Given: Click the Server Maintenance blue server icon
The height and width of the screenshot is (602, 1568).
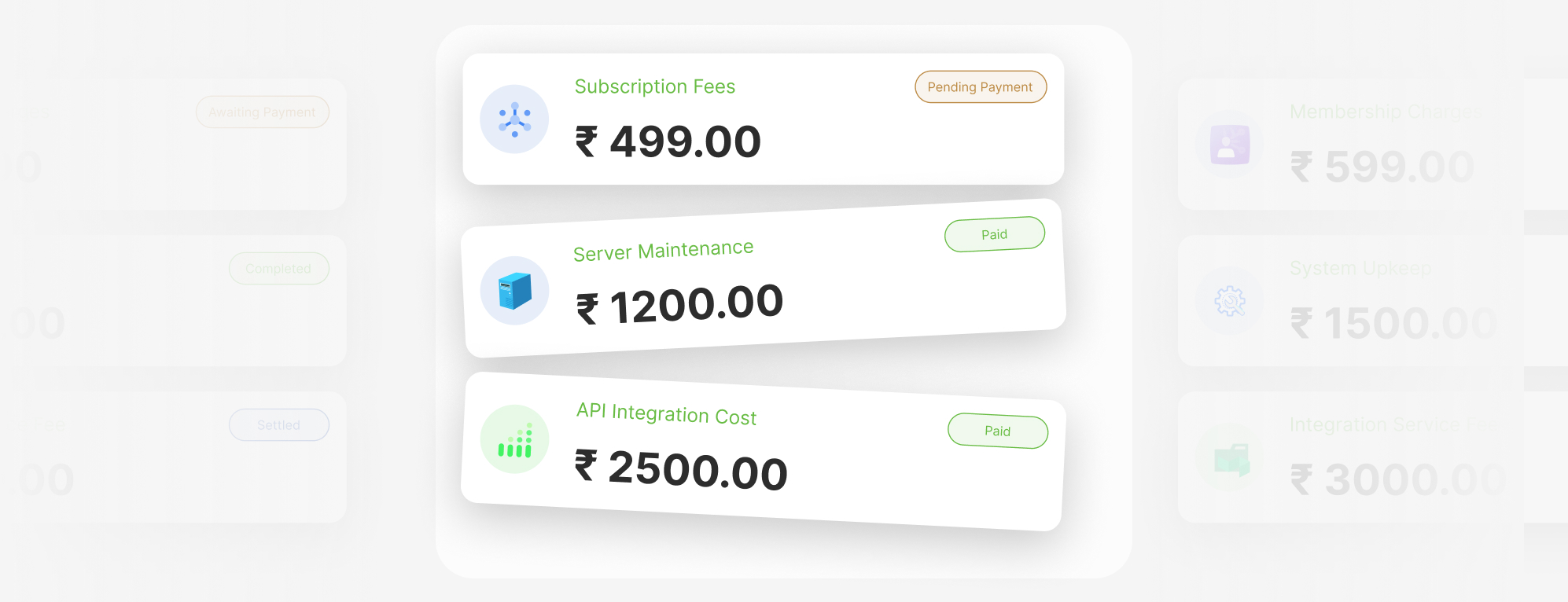Looking at the screenshot, I should [514, 291].
